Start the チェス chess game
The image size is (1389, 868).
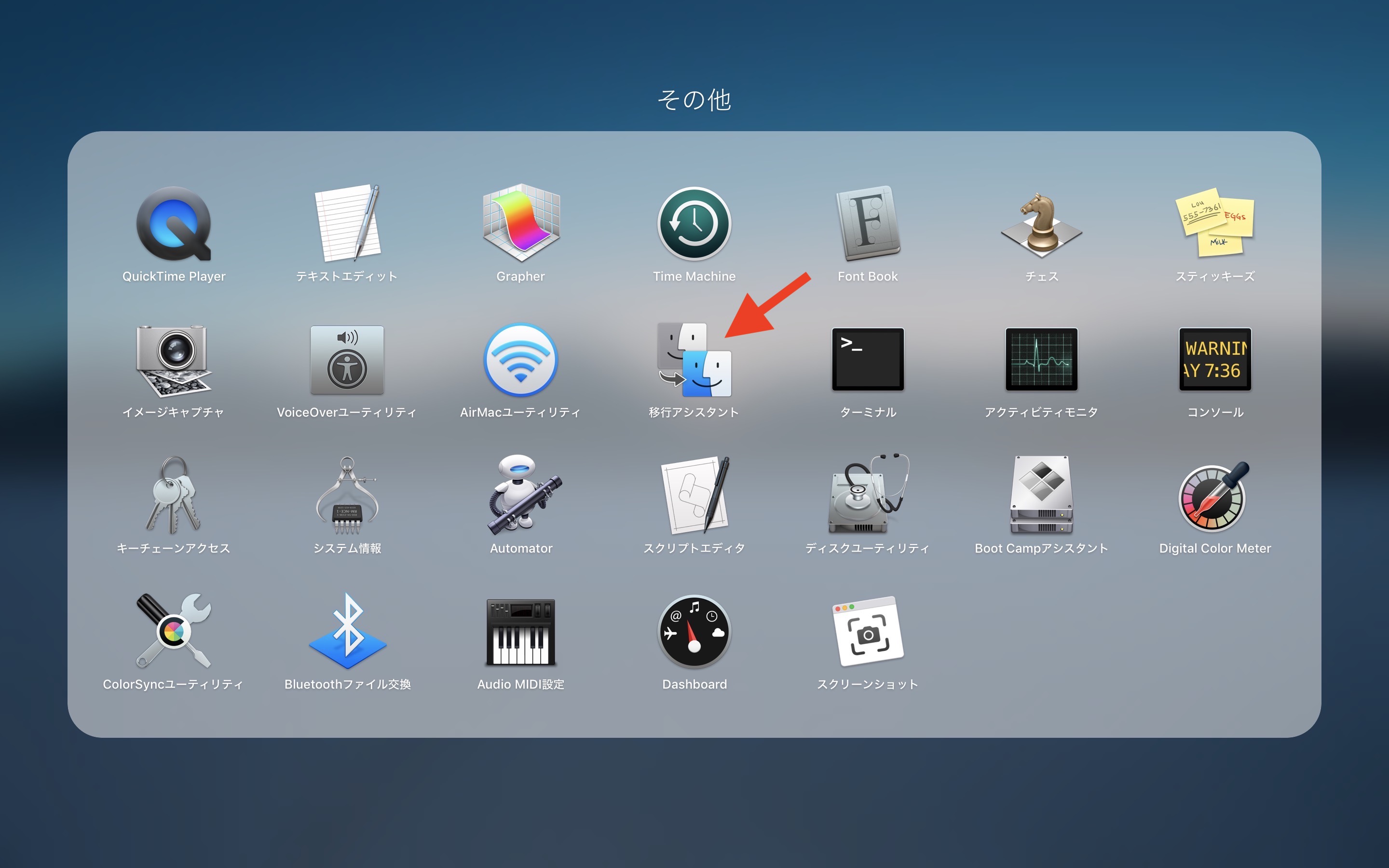pos(1041,226)
